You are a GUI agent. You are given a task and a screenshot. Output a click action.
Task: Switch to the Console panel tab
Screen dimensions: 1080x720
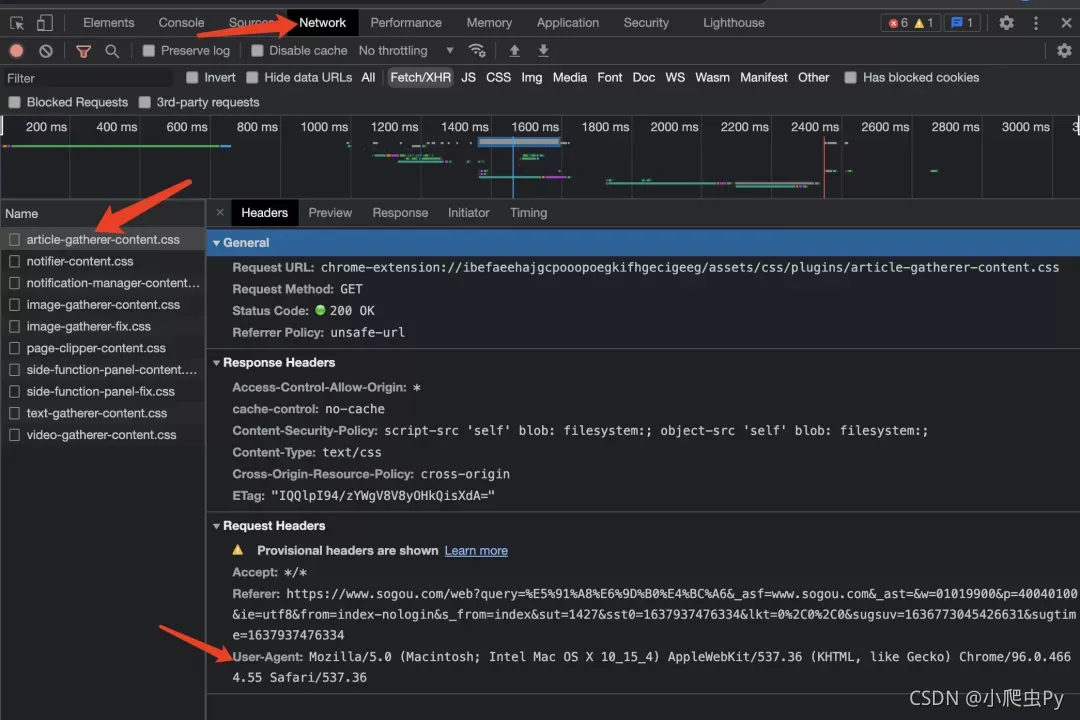(181, 23)
